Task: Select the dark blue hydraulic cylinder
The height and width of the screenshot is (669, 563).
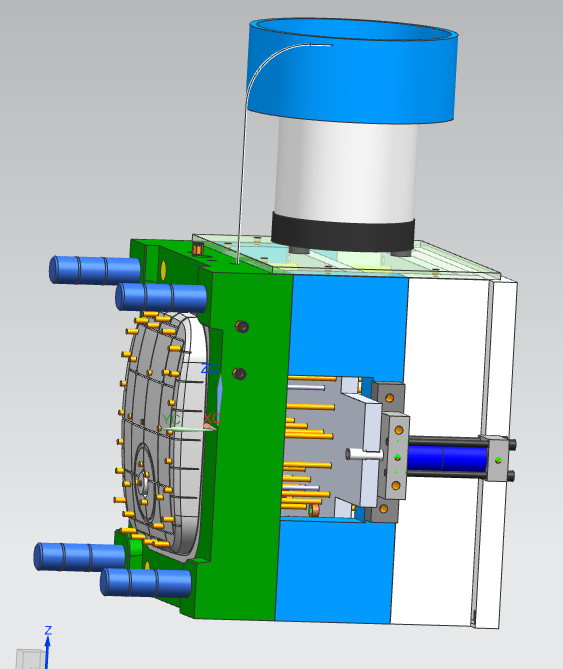Action: [x=448, y=458]
